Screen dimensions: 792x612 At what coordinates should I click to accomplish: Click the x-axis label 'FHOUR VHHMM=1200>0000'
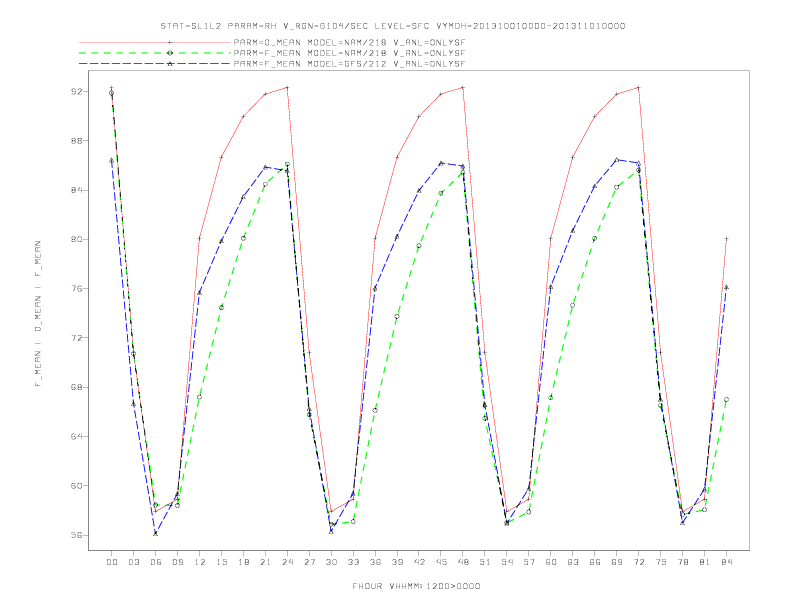coord(416,586)
